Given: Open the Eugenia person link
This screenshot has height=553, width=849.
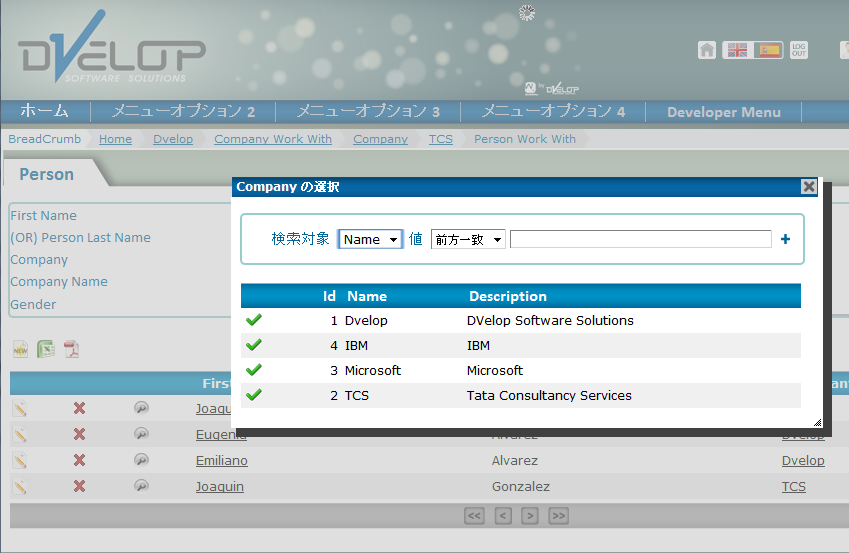Looking at the screenshot, I should [x=221, y=434].
